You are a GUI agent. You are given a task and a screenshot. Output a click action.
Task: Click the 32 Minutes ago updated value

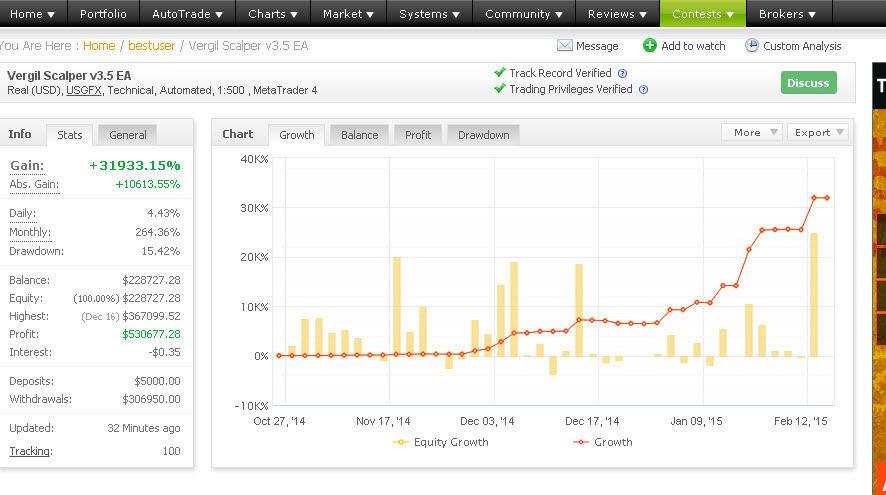click(x=144, y=428)
